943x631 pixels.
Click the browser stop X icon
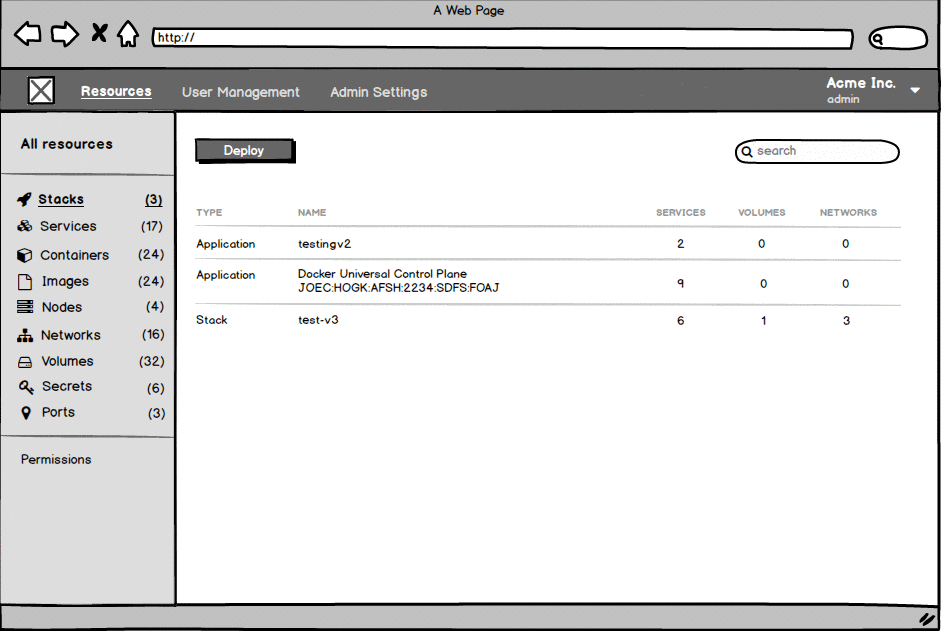pyautogui.click(x=99, y=33)
